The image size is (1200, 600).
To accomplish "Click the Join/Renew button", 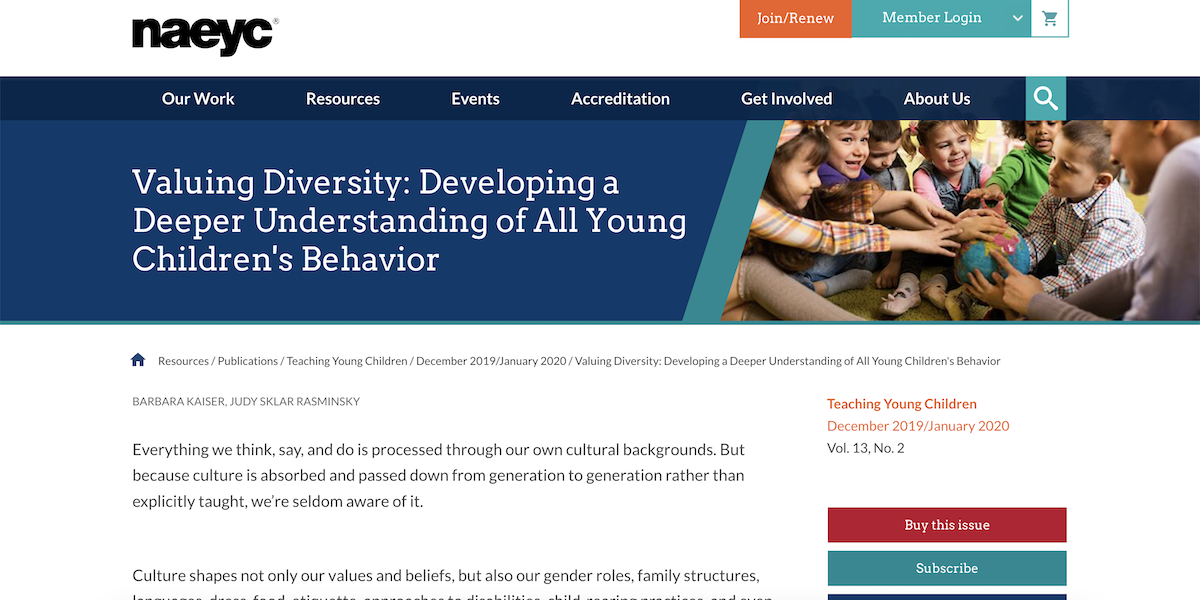I will pos(795,18).
